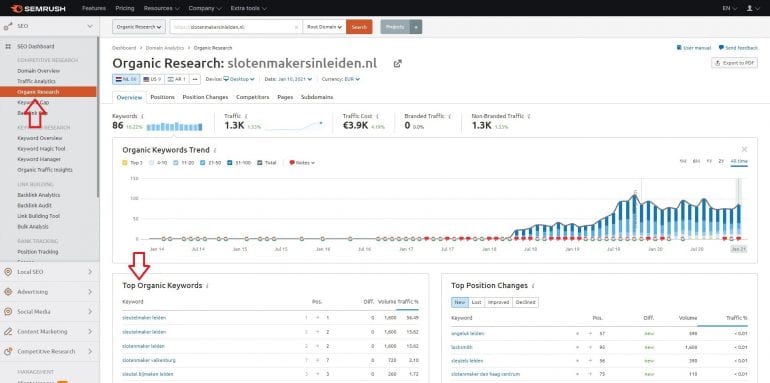
Task: Select the All time chart range
Action: (739, 162)
